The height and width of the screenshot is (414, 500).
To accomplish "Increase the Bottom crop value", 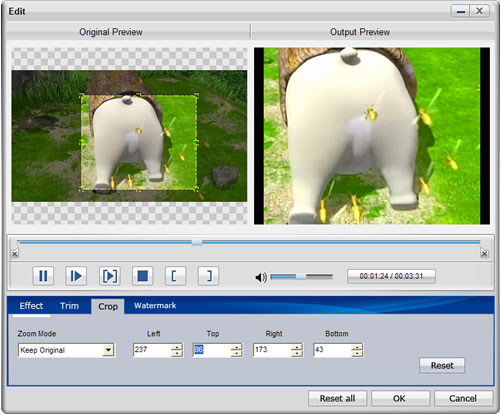I will 357,347.
